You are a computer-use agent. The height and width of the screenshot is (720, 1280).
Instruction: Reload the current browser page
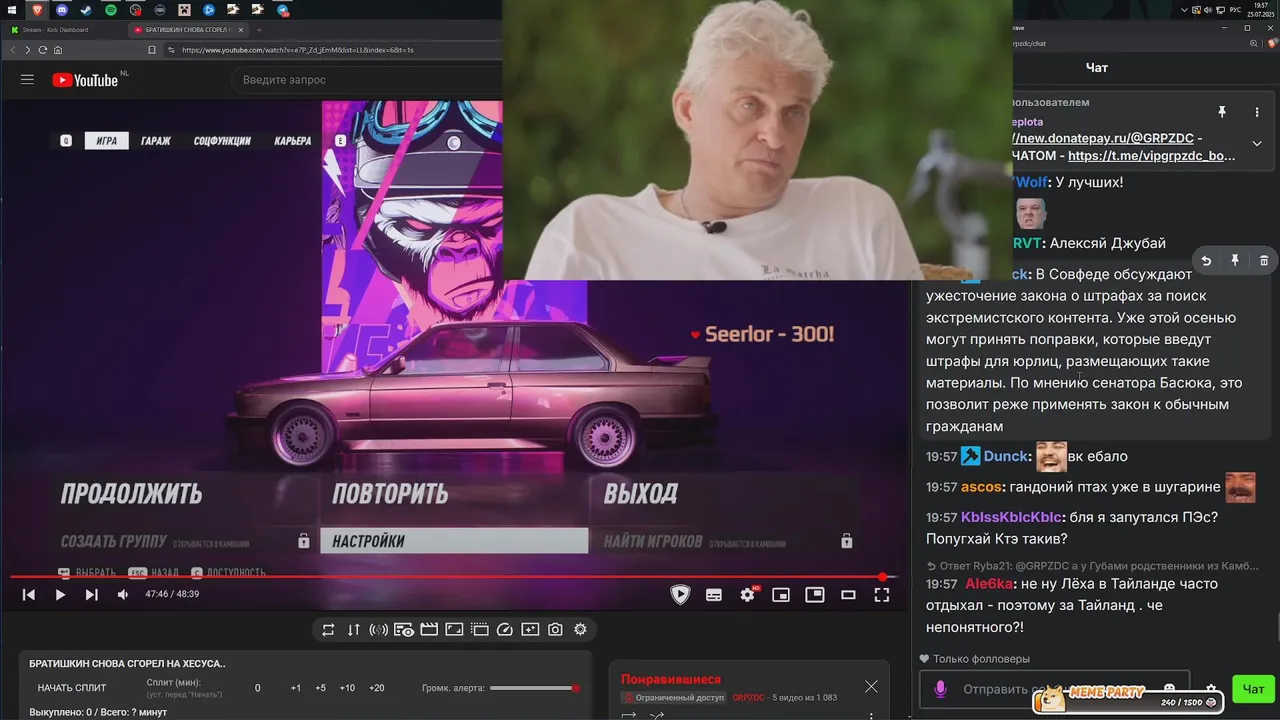[x=42, y=49]
